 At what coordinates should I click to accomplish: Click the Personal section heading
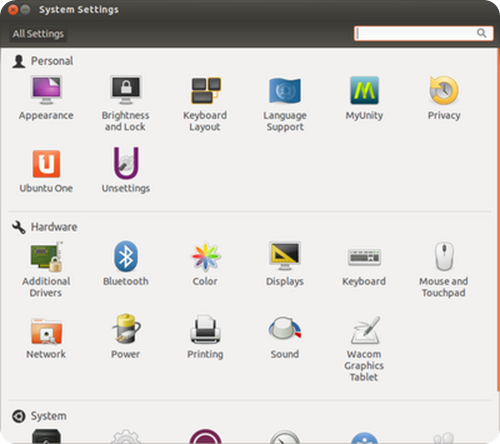tap(52, 61)
